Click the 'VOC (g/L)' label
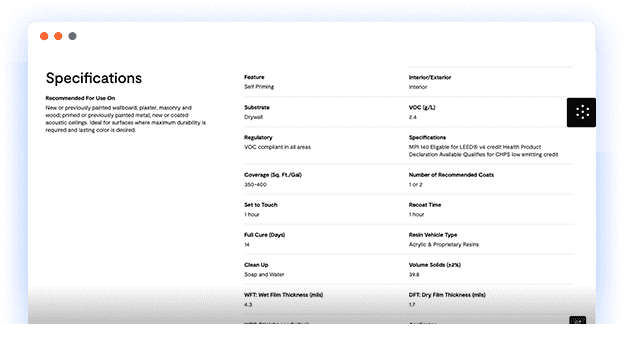624x361 pixels. [x=422, y=107]
